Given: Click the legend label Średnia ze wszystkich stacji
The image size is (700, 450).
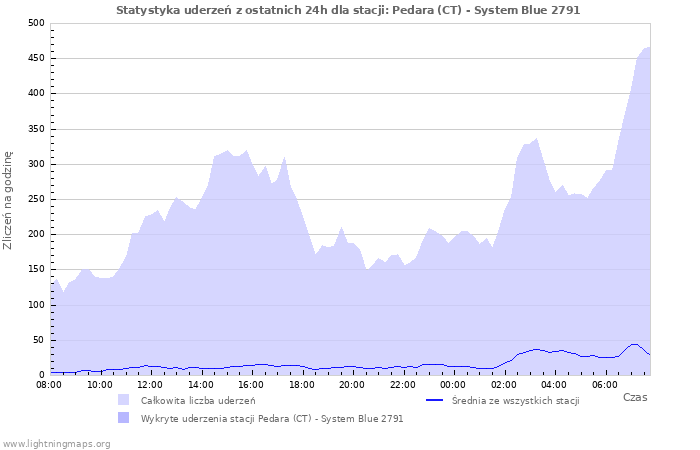Looking at the screenshot, I should [x=516, y=400].
